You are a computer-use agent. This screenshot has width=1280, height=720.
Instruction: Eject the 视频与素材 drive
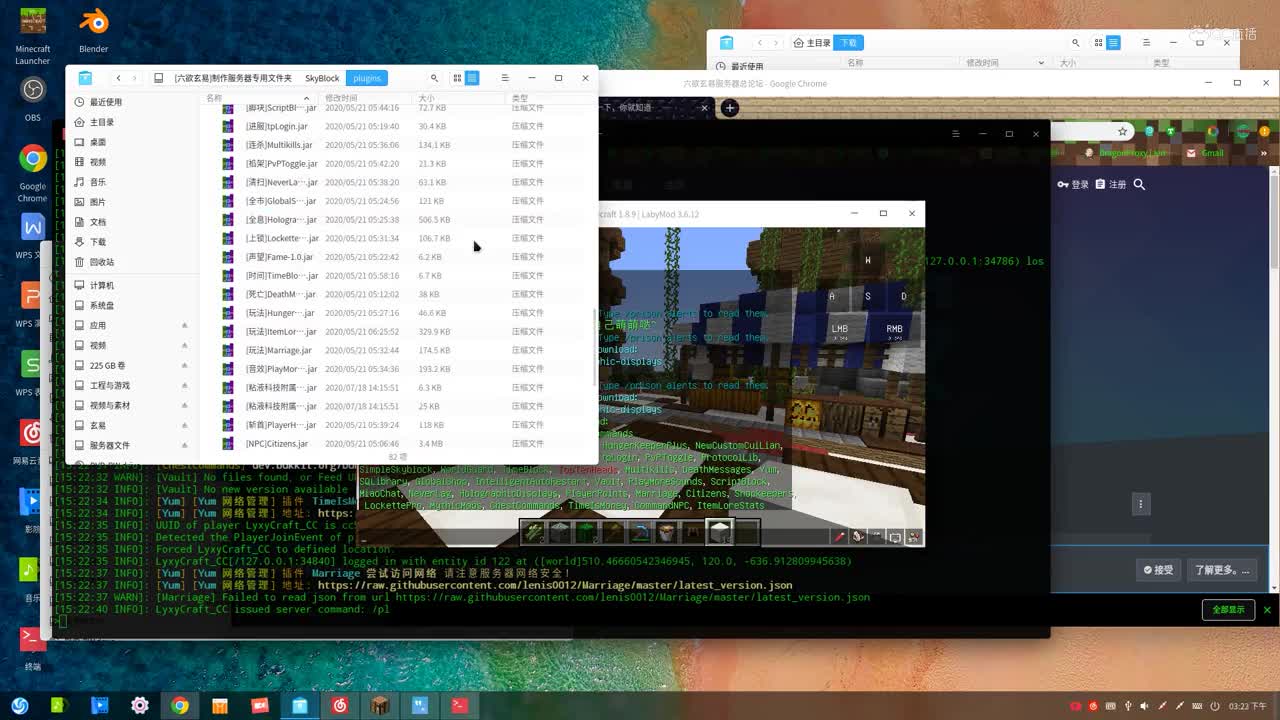tap(184, 405)
